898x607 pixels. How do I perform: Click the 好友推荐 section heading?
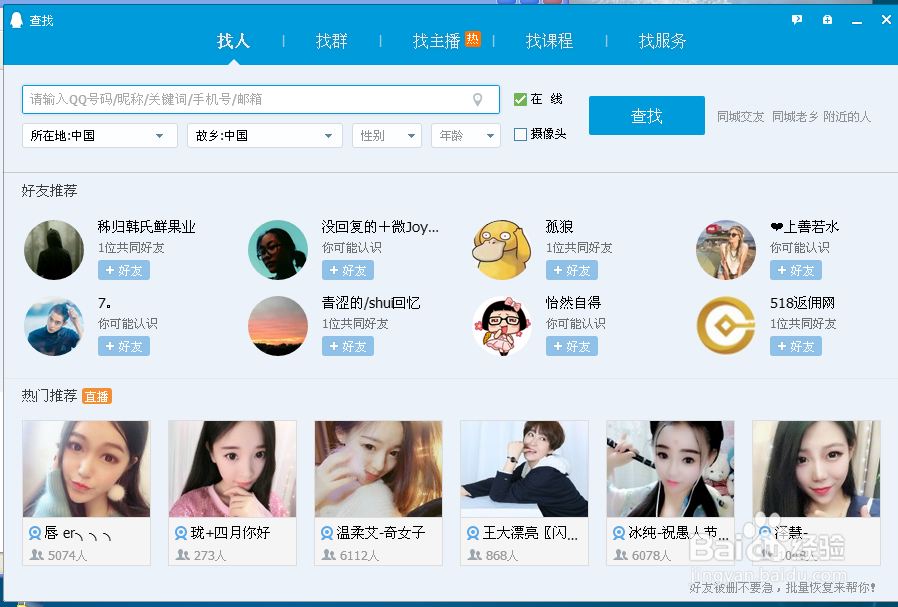click(x=49, y=191)
